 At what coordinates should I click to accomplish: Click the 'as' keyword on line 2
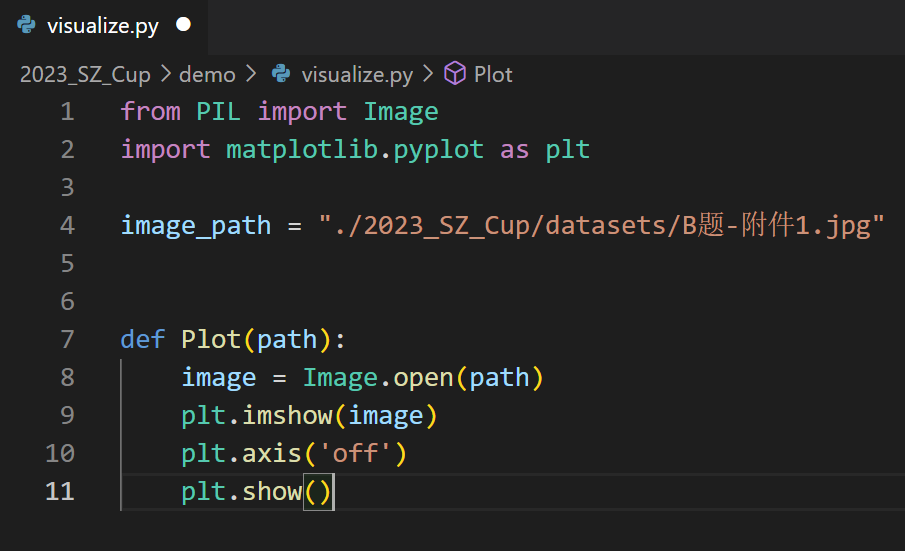tap(515, 149)
